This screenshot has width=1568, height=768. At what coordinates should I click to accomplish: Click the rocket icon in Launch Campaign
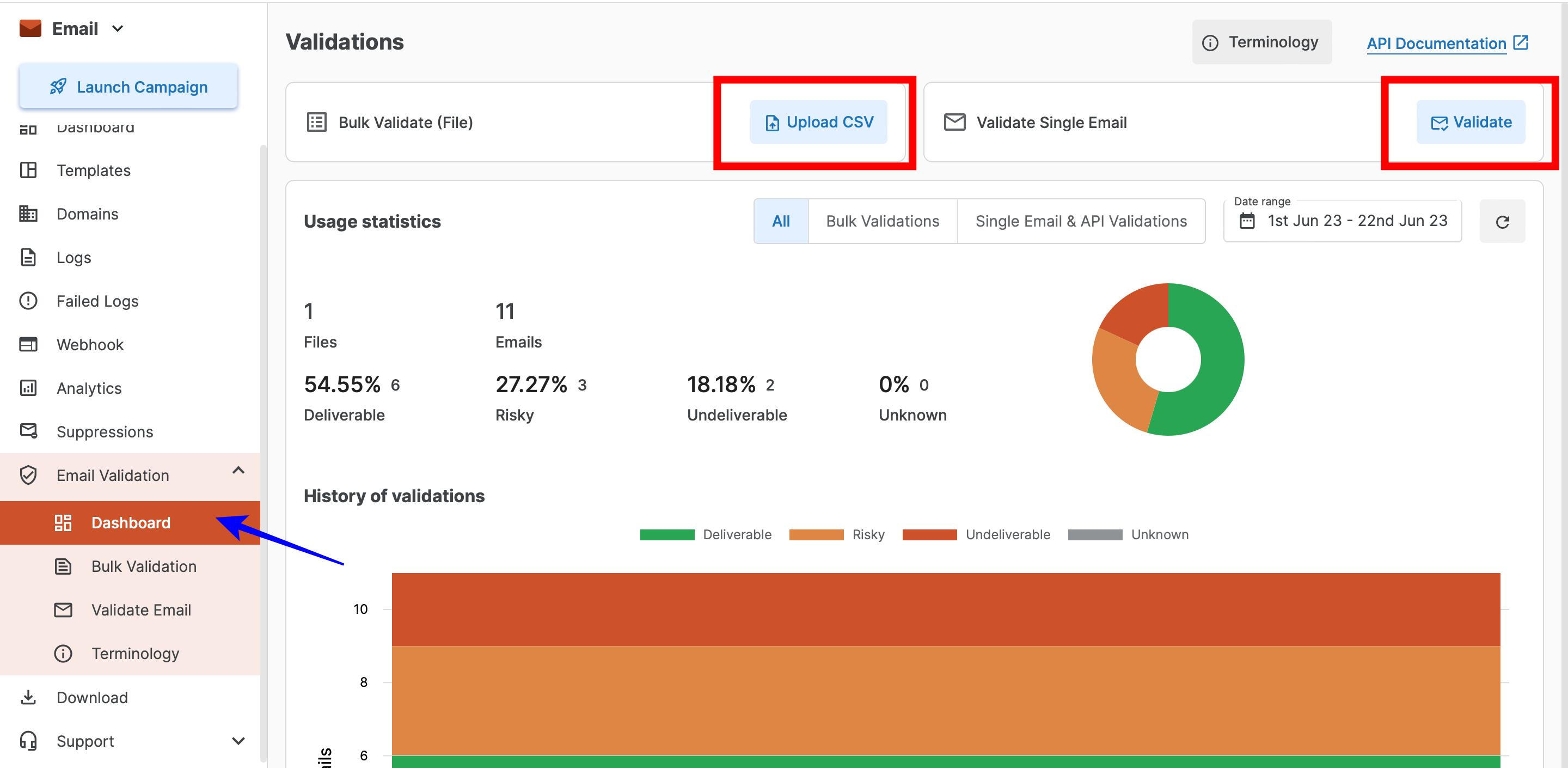tap(58, 87)
